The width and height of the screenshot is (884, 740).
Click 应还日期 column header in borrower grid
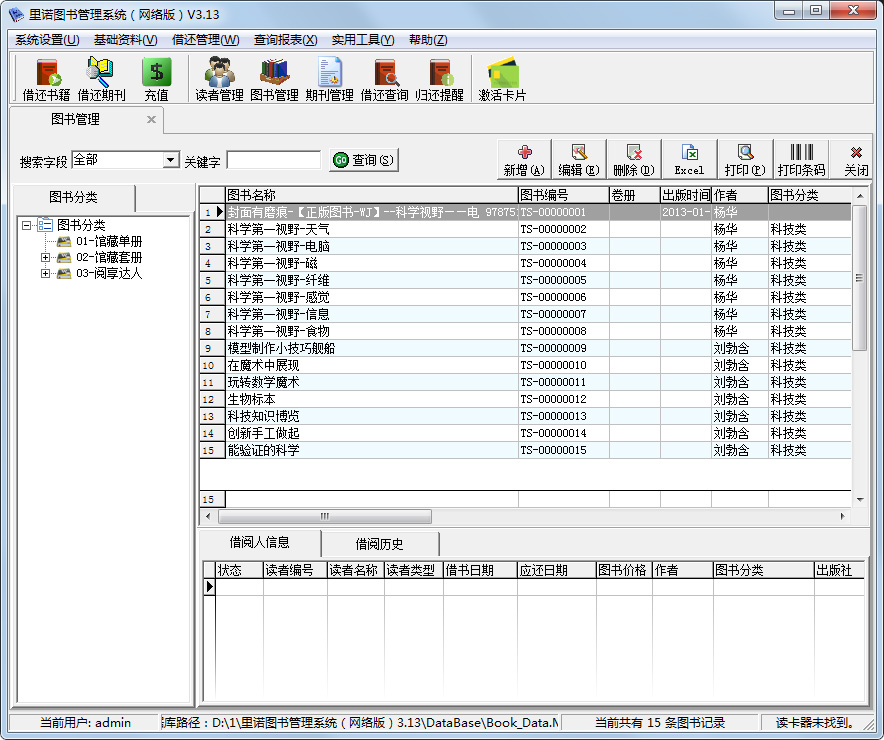pyautogui.click(x=556, y=570)
